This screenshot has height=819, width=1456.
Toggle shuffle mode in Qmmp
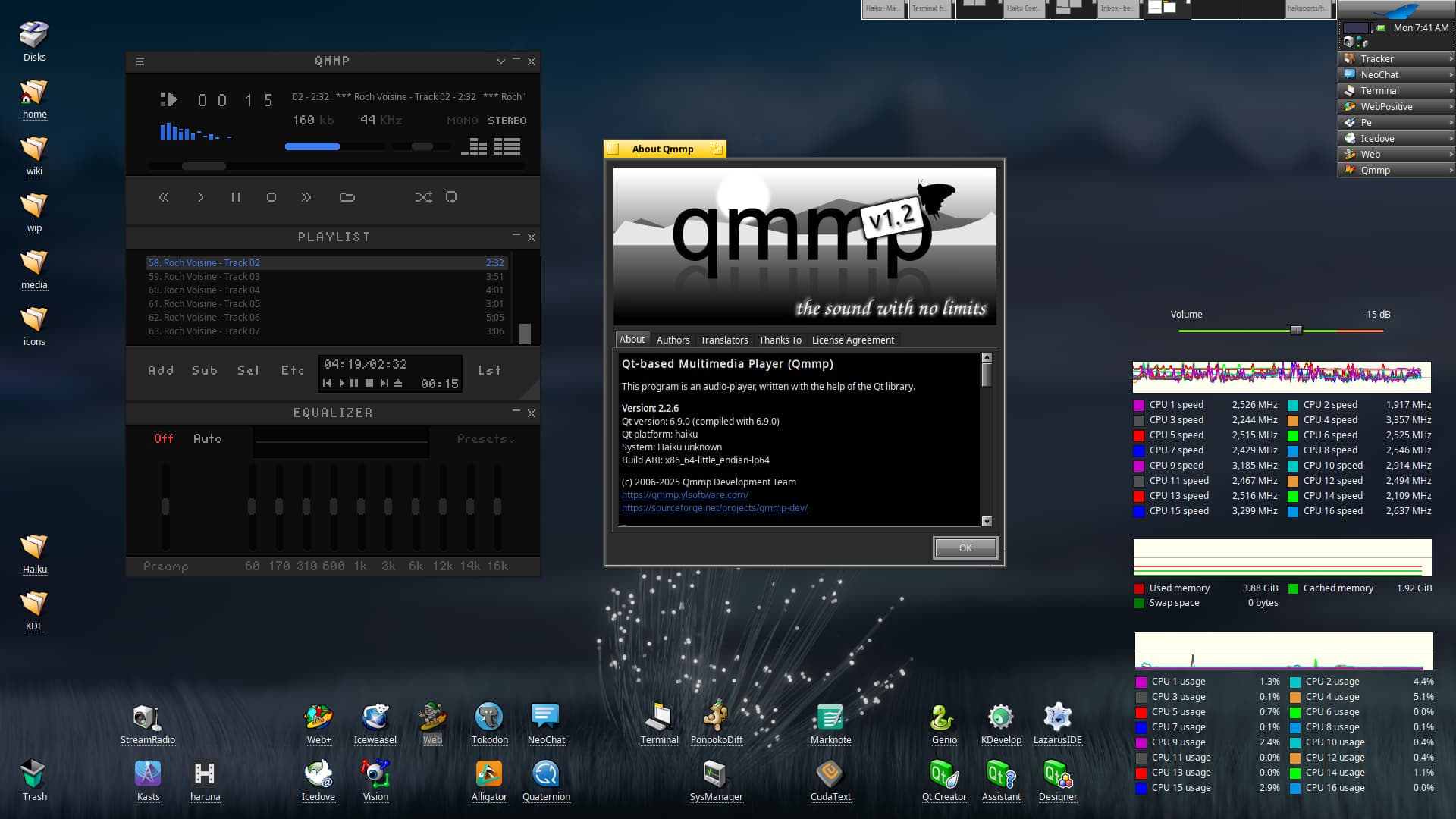[x=424, y=197]
